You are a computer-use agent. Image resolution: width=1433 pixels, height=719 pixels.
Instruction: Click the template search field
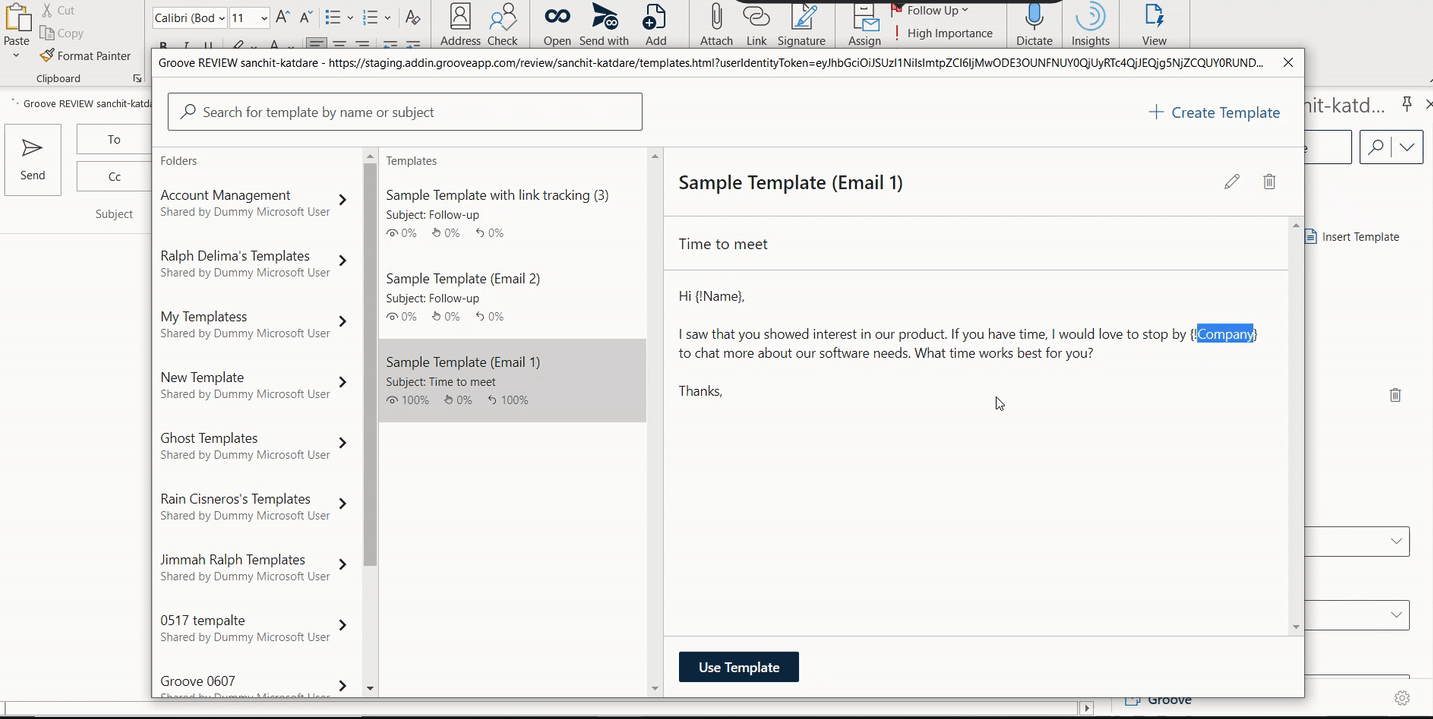point(405,112)
